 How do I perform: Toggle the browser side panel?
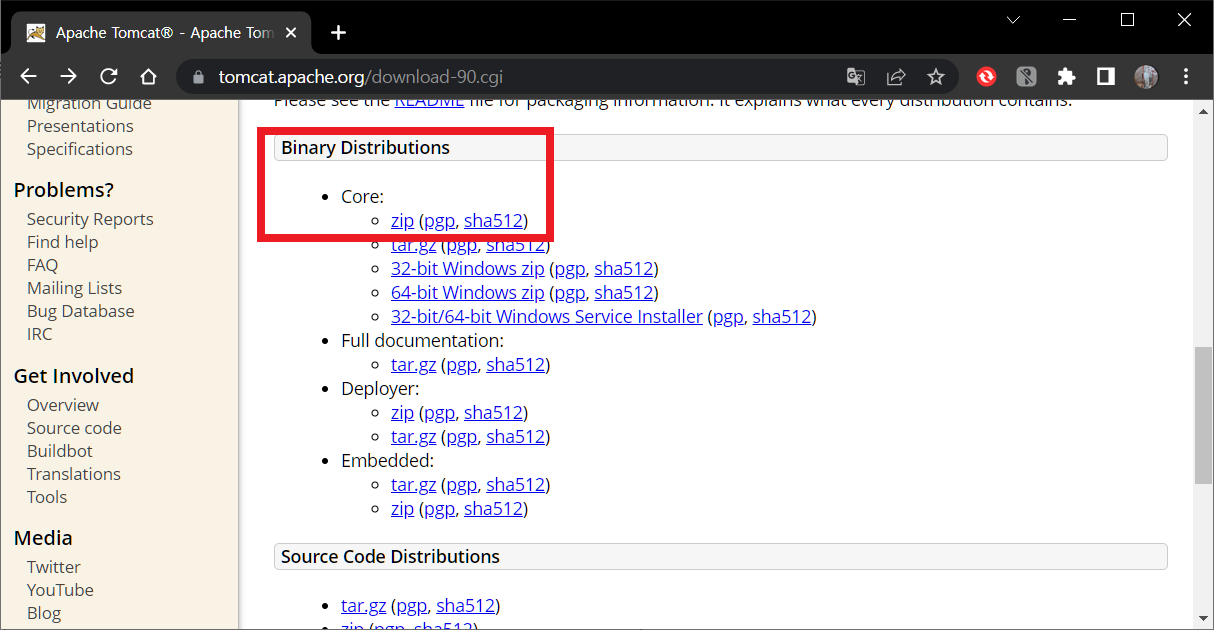click(x=1106, y=76)
